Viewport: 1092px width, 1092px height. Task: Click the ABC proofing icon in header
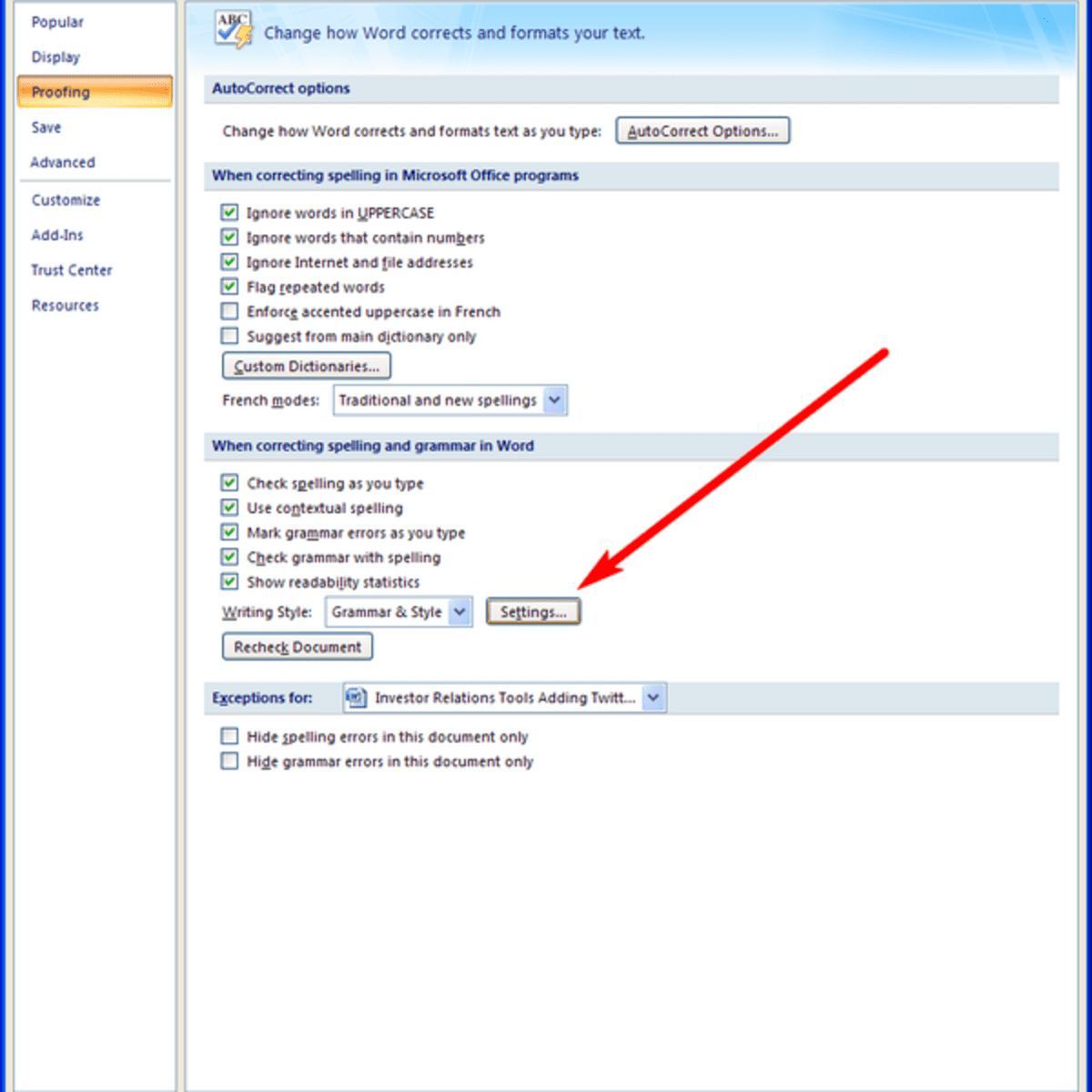tap(233, 29)
